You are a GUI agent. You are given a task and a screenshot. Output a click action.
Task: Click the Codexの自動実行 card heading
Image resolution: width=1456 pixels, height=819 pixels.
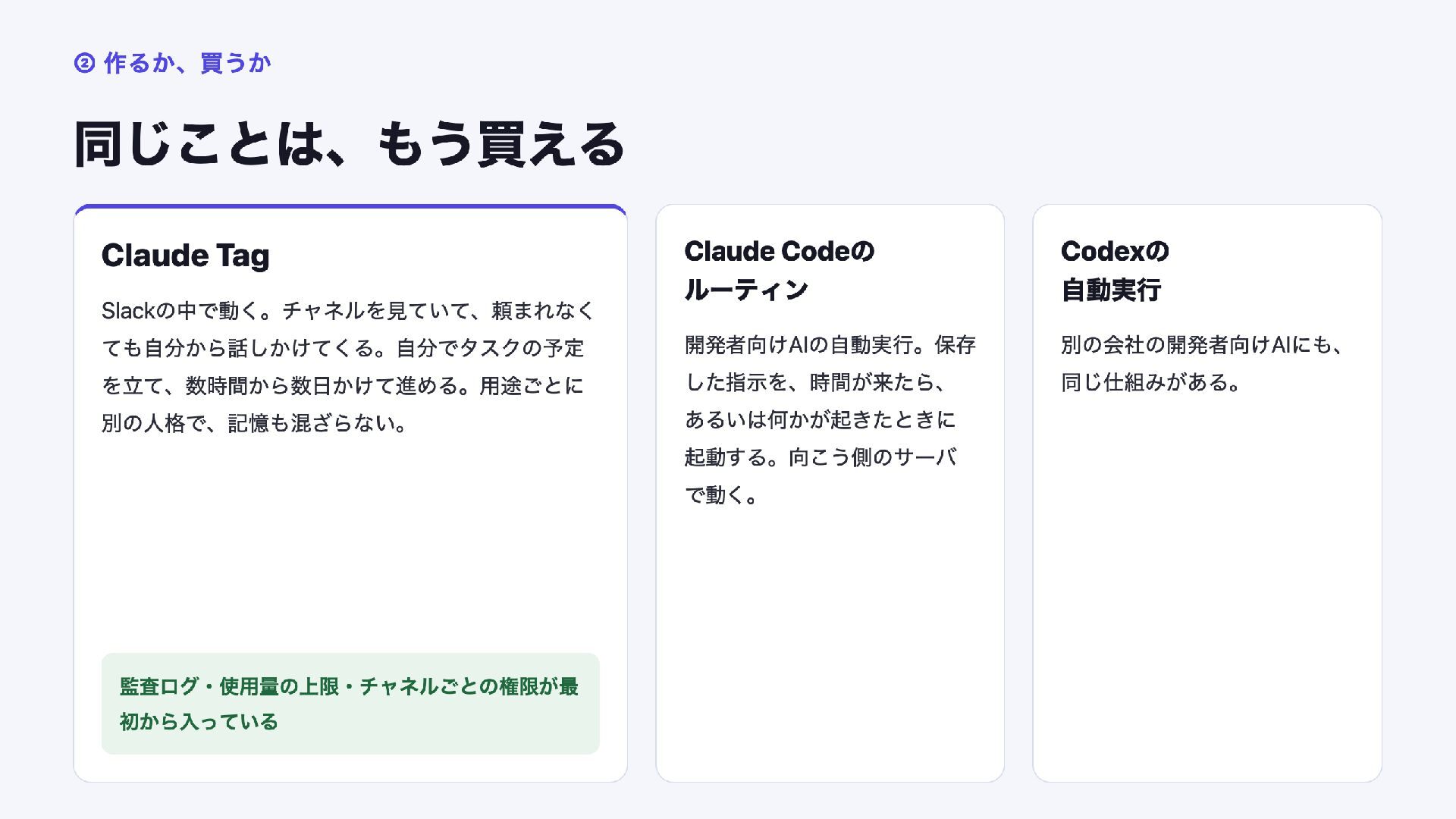point(1115,270)
